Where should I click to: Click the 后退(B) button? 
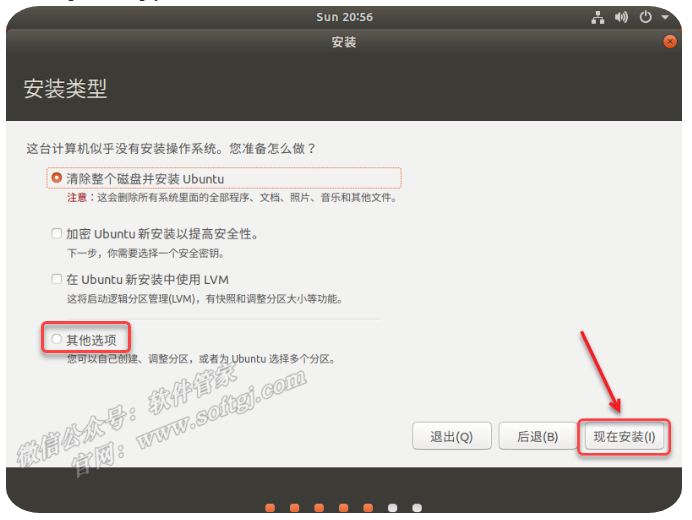pos(538,436)
